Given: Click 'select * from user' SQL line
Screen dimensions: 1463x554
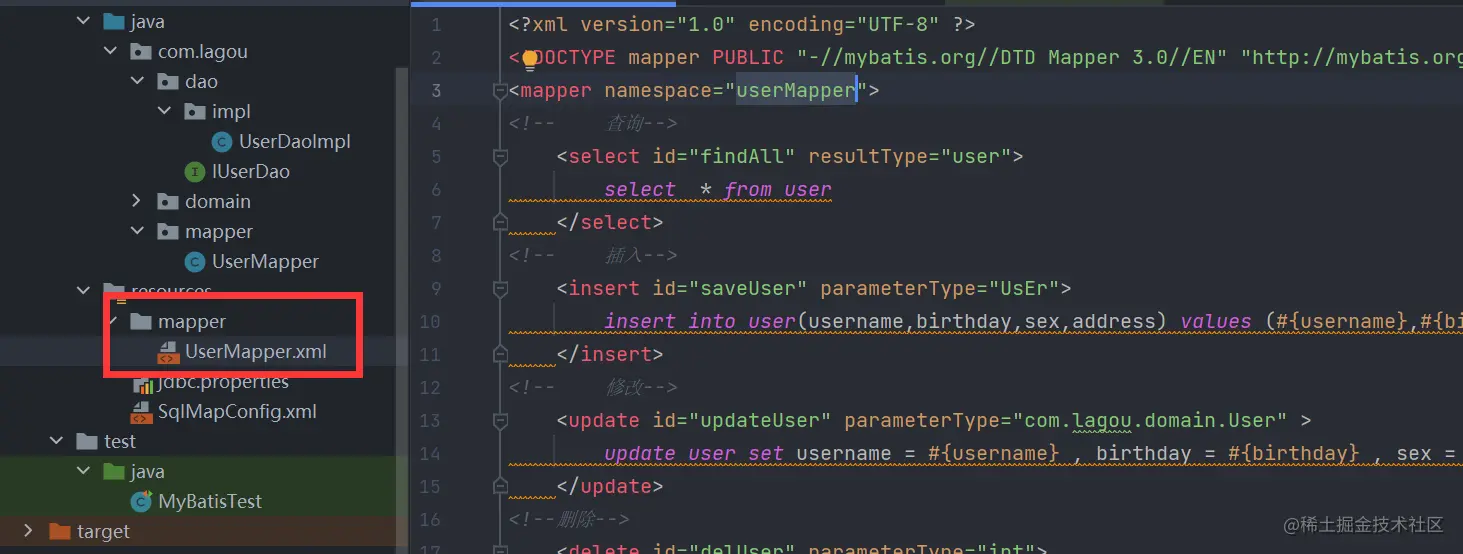Looking at the screenshot, I should pos(718,190).
